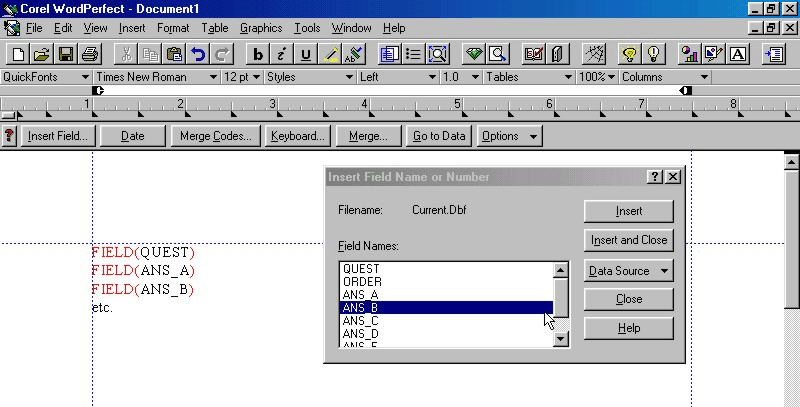
Task: Click the Insert and Close button
Action: 629,240
